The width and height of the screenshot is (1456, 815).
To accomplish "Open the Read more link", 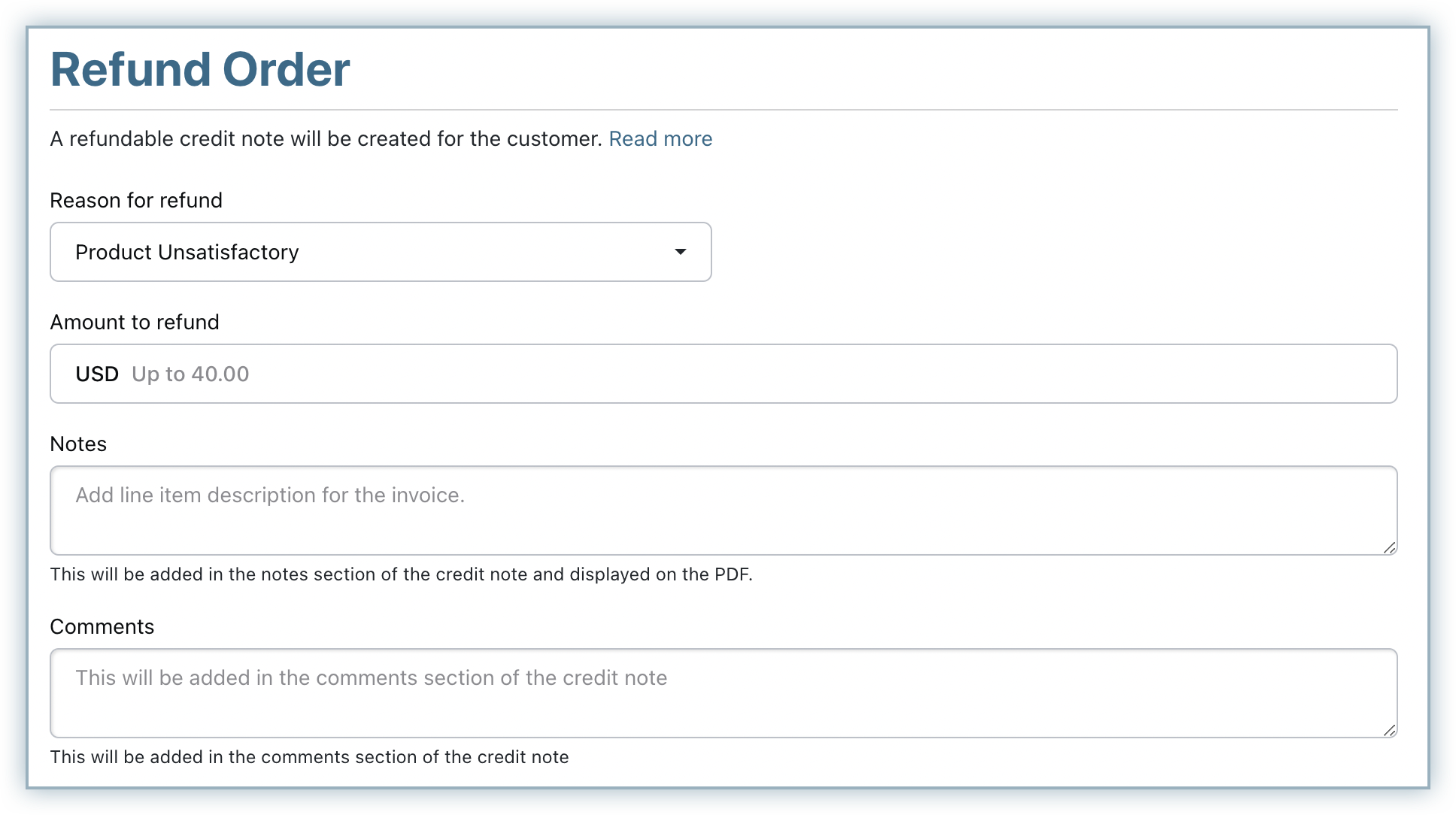I will click(660, 139).
